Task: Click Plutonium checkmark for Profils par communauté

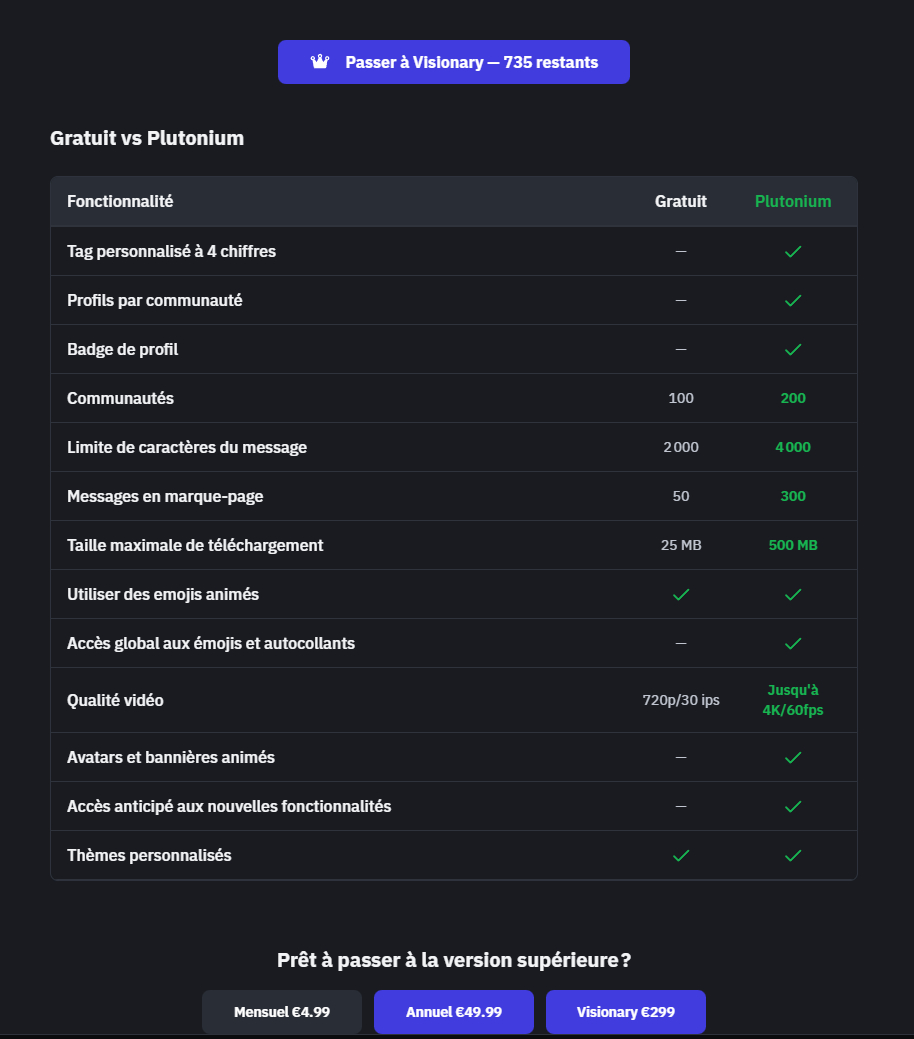Action: point(793,300)
